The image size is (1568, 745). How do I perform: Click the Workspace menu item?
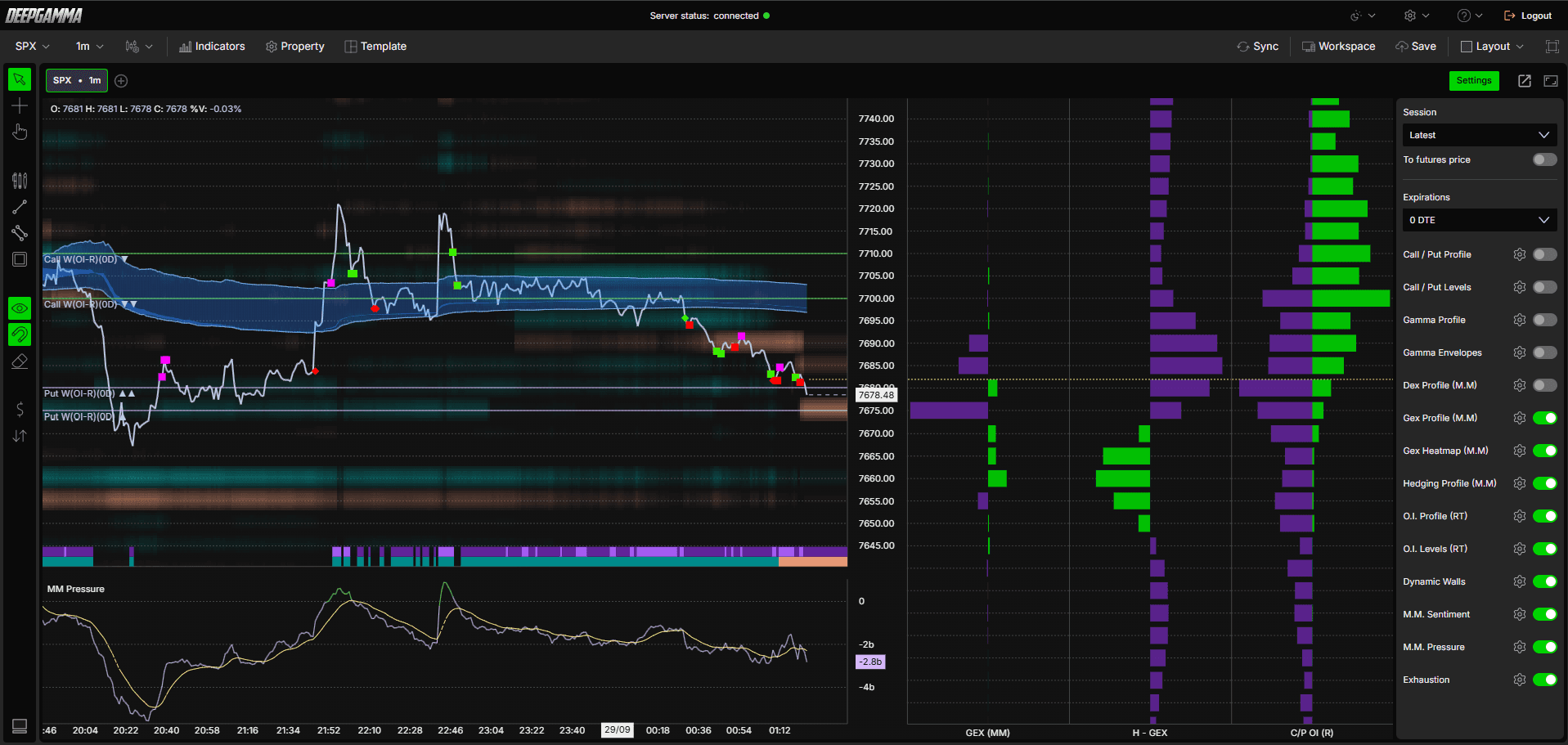(x=1338, y=47)
